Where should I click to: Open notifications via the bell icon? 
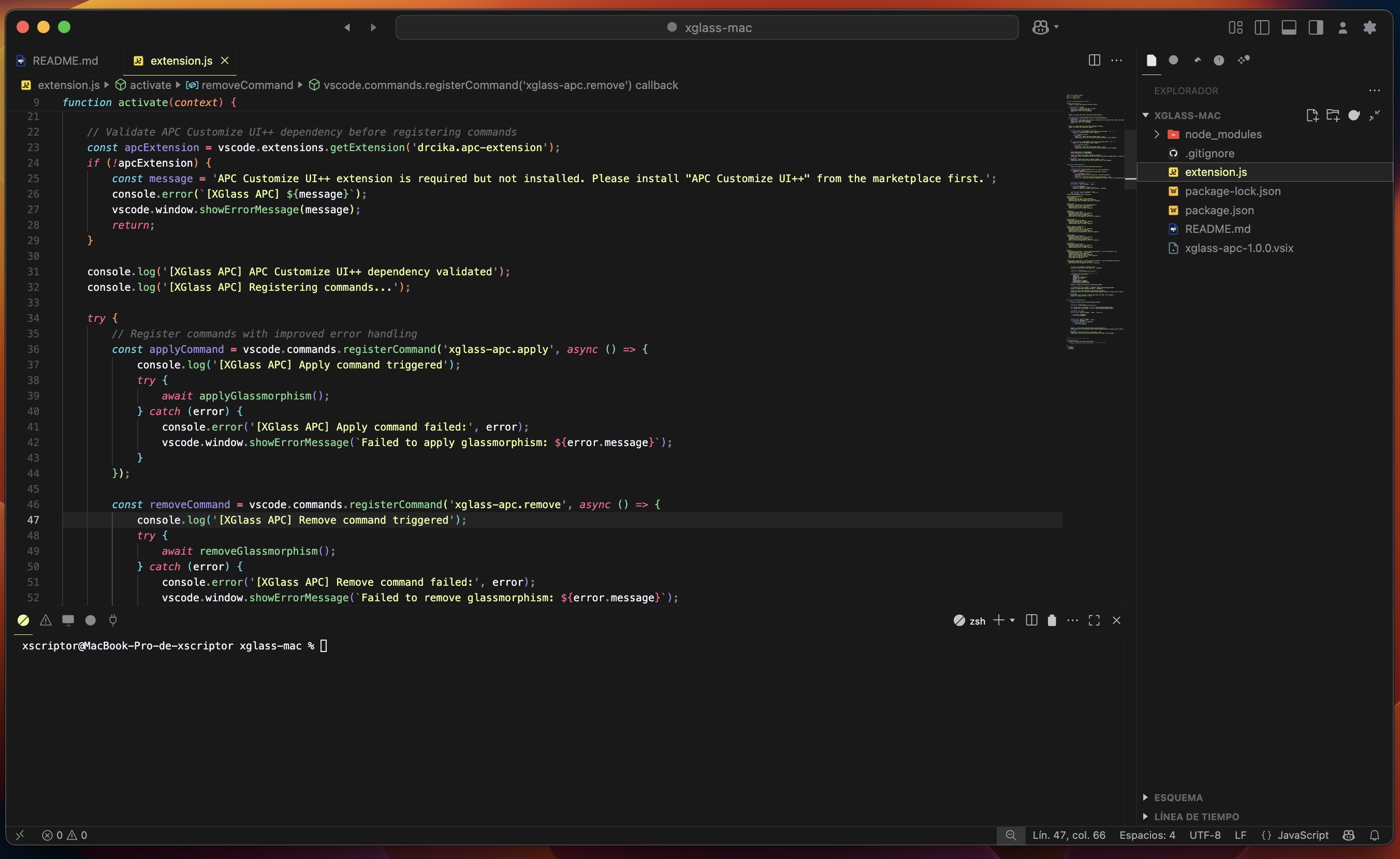coord(1375,835)
